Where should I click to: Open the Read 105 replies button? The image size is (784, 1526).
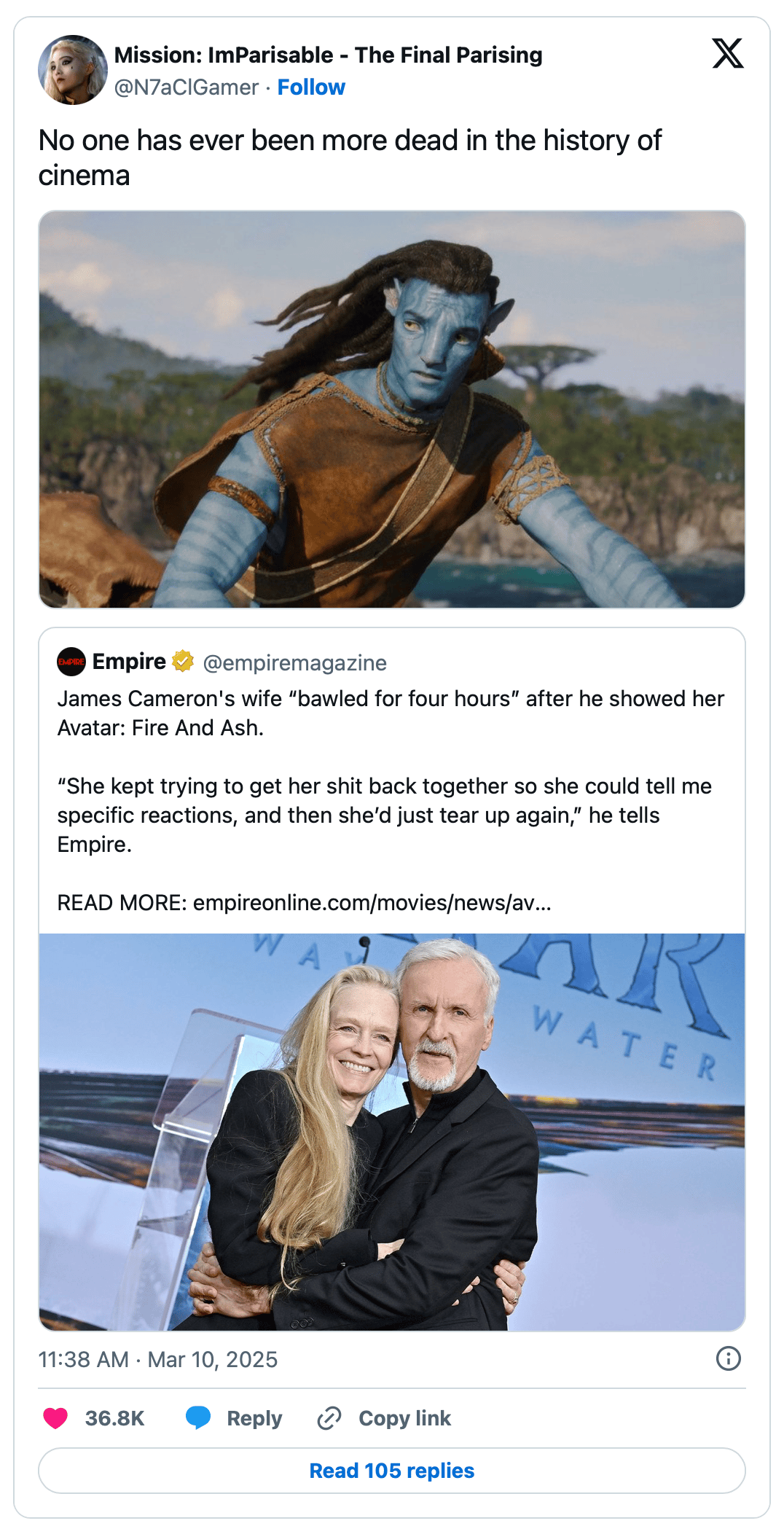click(x=392, y=1471)
